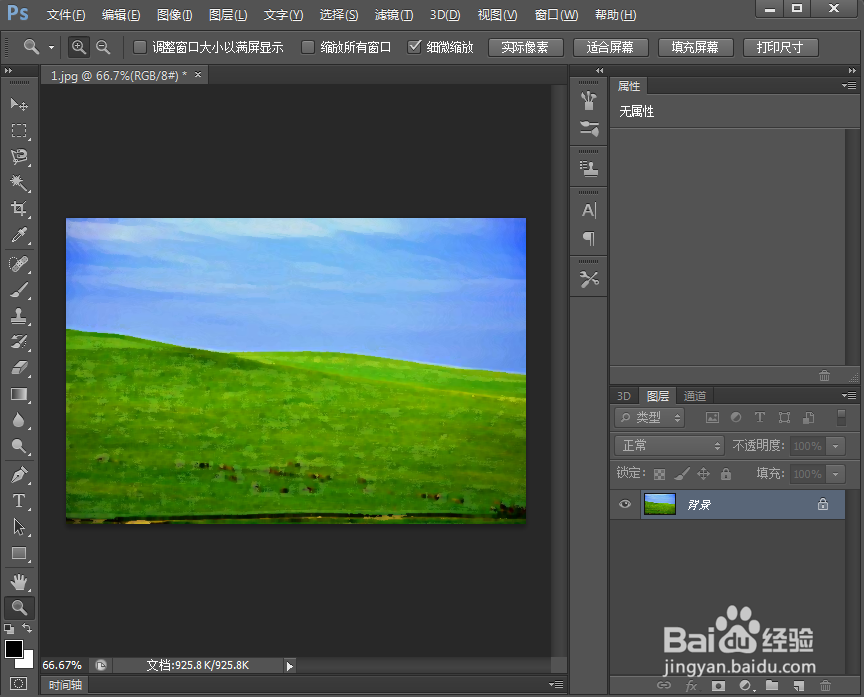Hide the 背景 layer visibility eye
This screenshot has height=697, width=864.
[625, 504]
